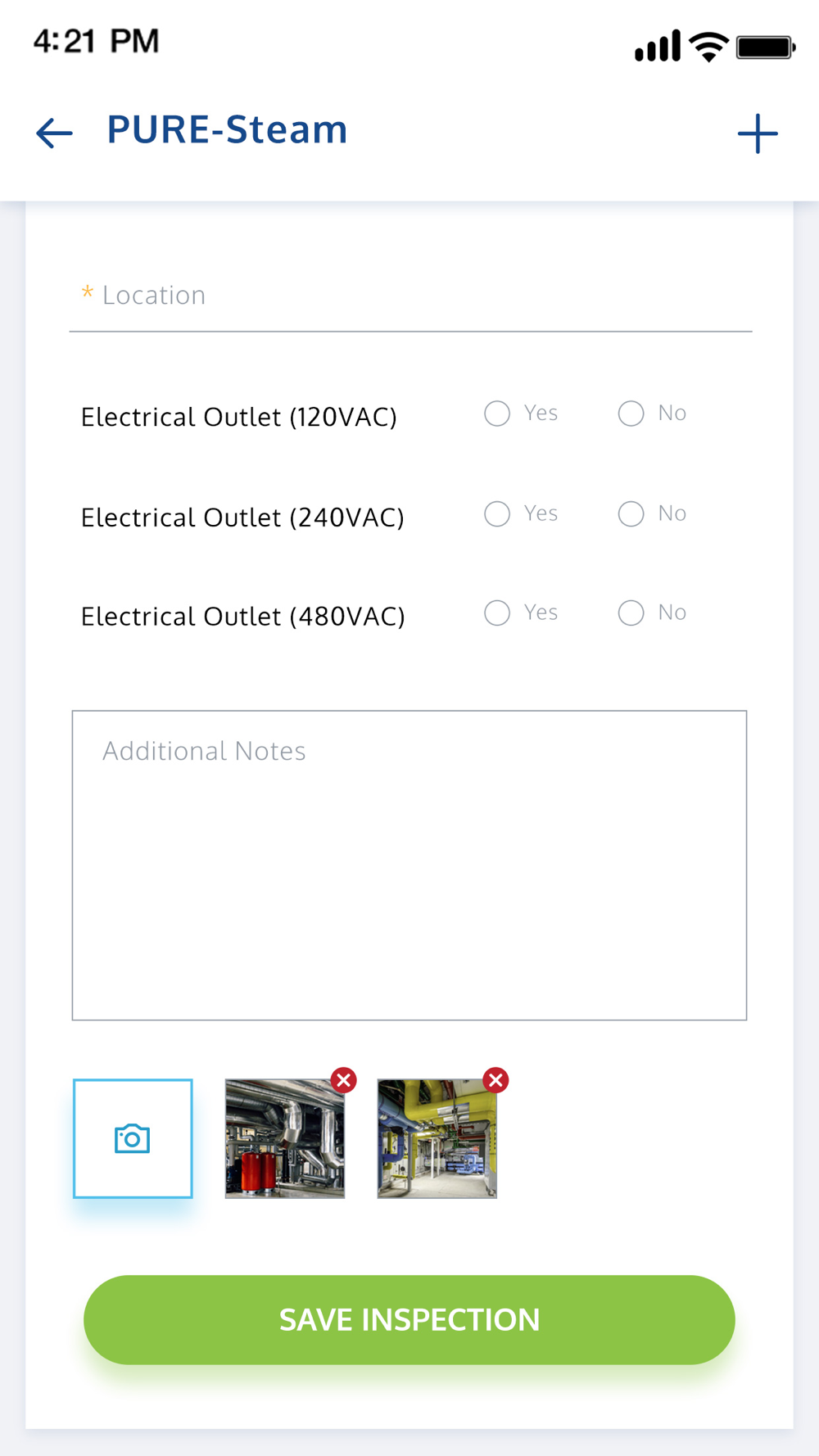Viewport: 819px width, 1456px height.
Task: Select No for Electrical Outlet (120VAC)
Action: tap(631, 414)
